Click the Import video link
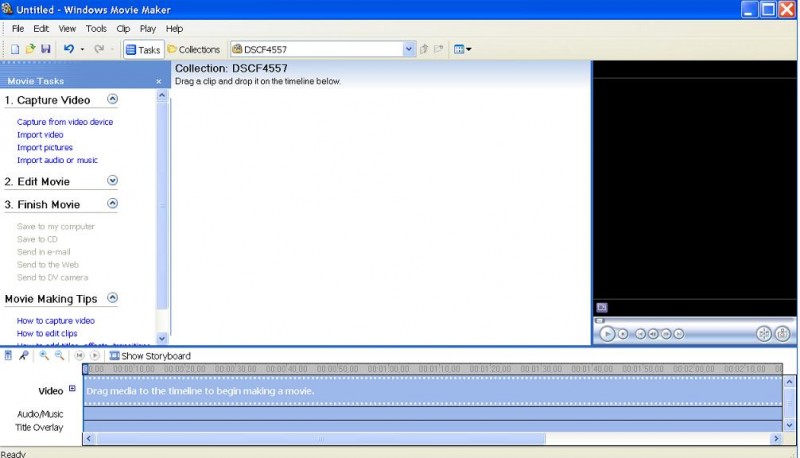 click(40, 135)
